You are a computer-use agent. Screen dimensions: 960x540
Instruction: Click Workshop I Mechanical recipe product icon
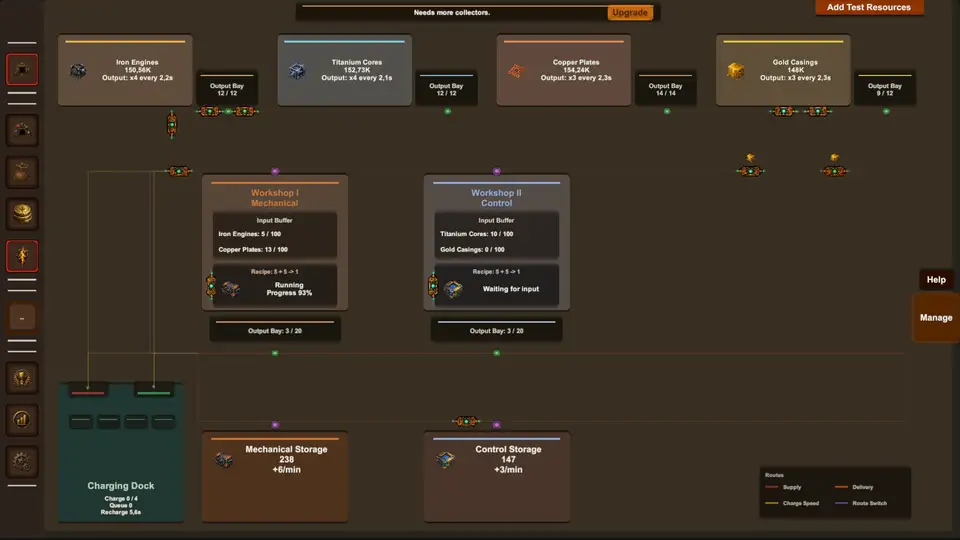coord(231,288)
